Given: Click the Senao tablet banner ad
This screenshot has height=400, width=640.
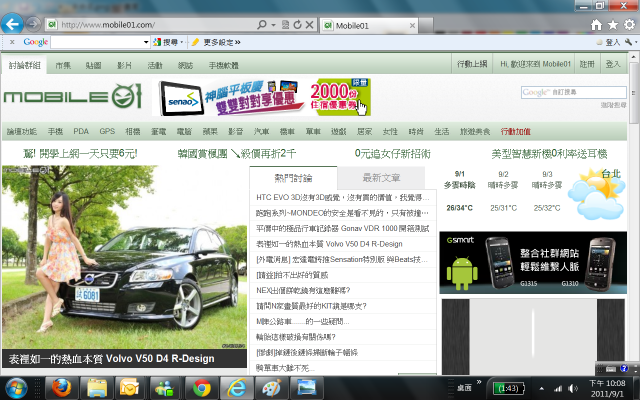Looking at the screenshot, I should 261,97.
